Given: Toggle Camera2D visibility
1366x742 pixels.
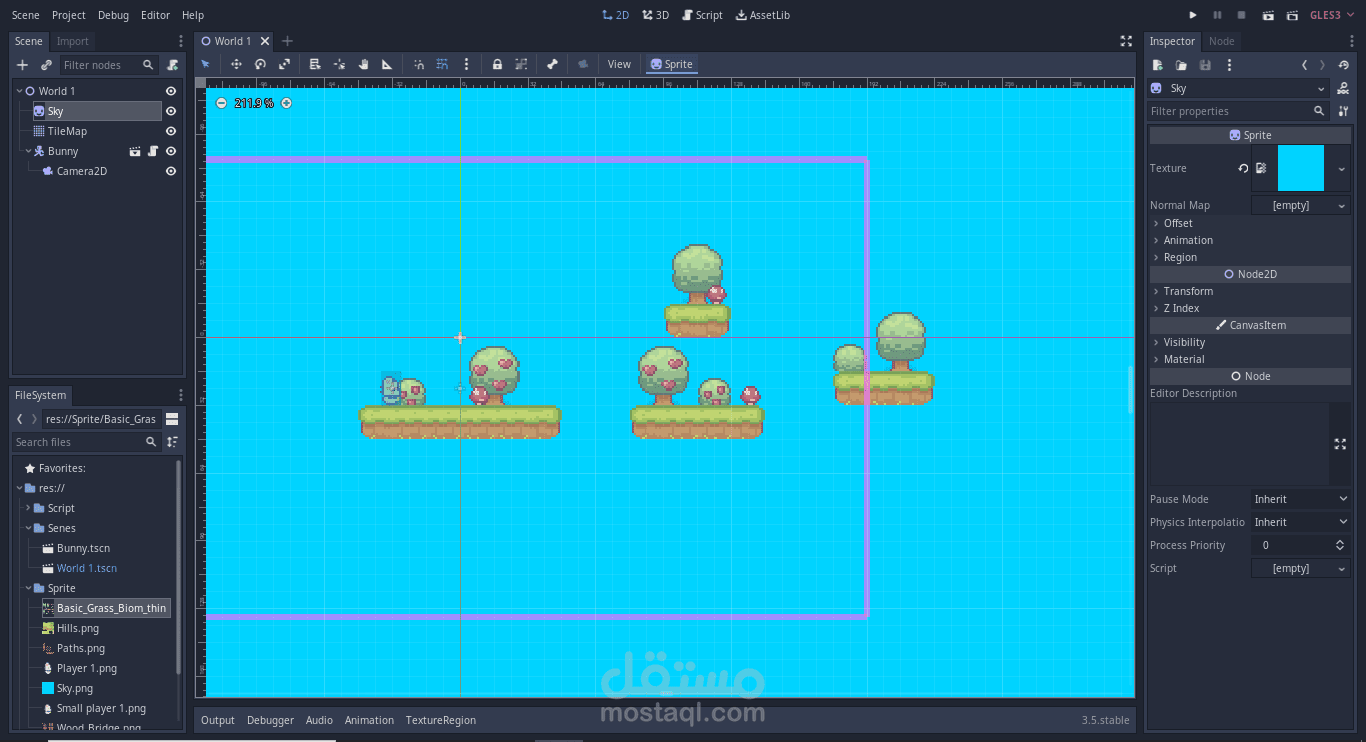Looking at the screenshot, I should pos(171,171).
